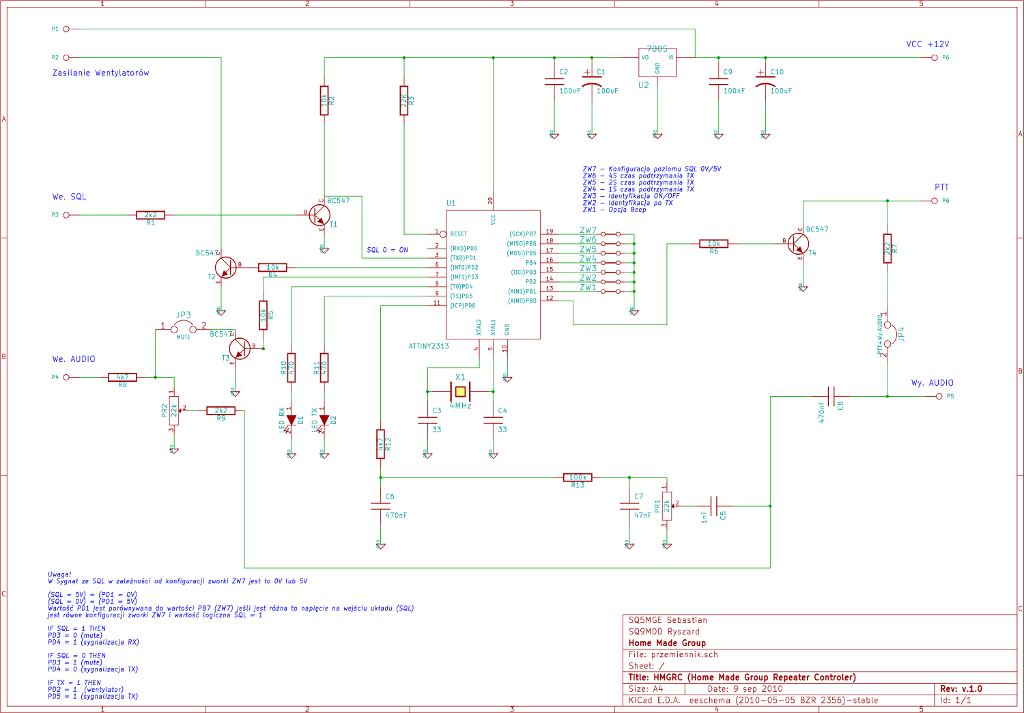Select transistor T3 near JP3
Screen dimensions: 1024x713
[241, 349]
